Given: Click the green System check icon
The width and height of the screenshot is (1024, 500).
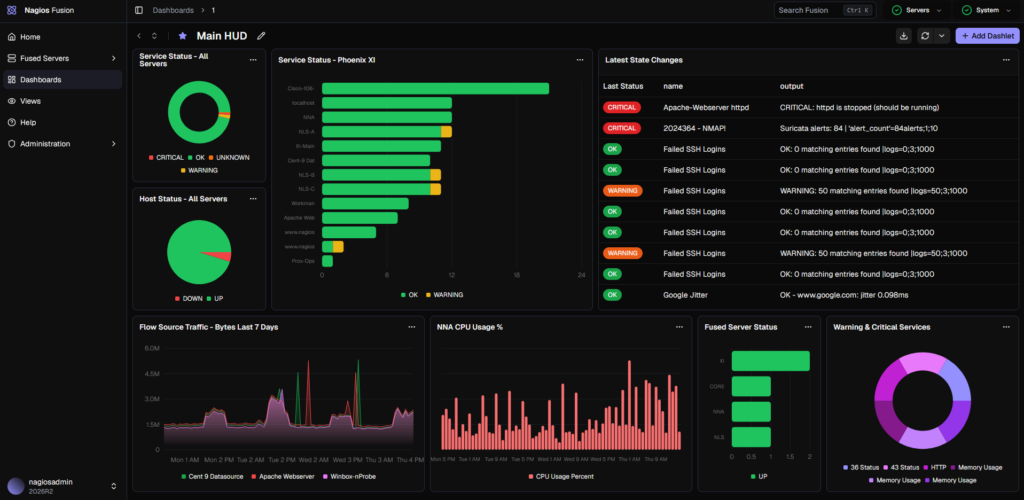Looking at the screenshot, I should tap(966, 10).
